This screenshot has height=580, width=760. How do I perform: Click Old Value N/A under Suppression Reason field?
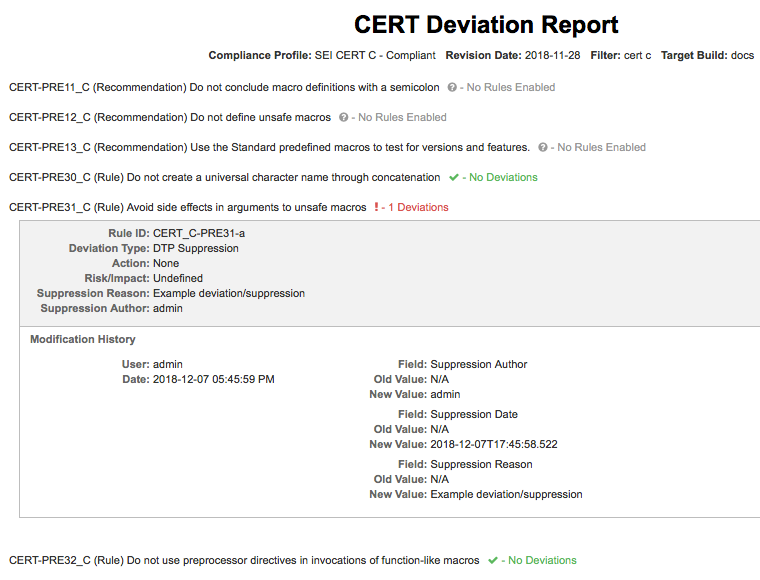point(440,479)
